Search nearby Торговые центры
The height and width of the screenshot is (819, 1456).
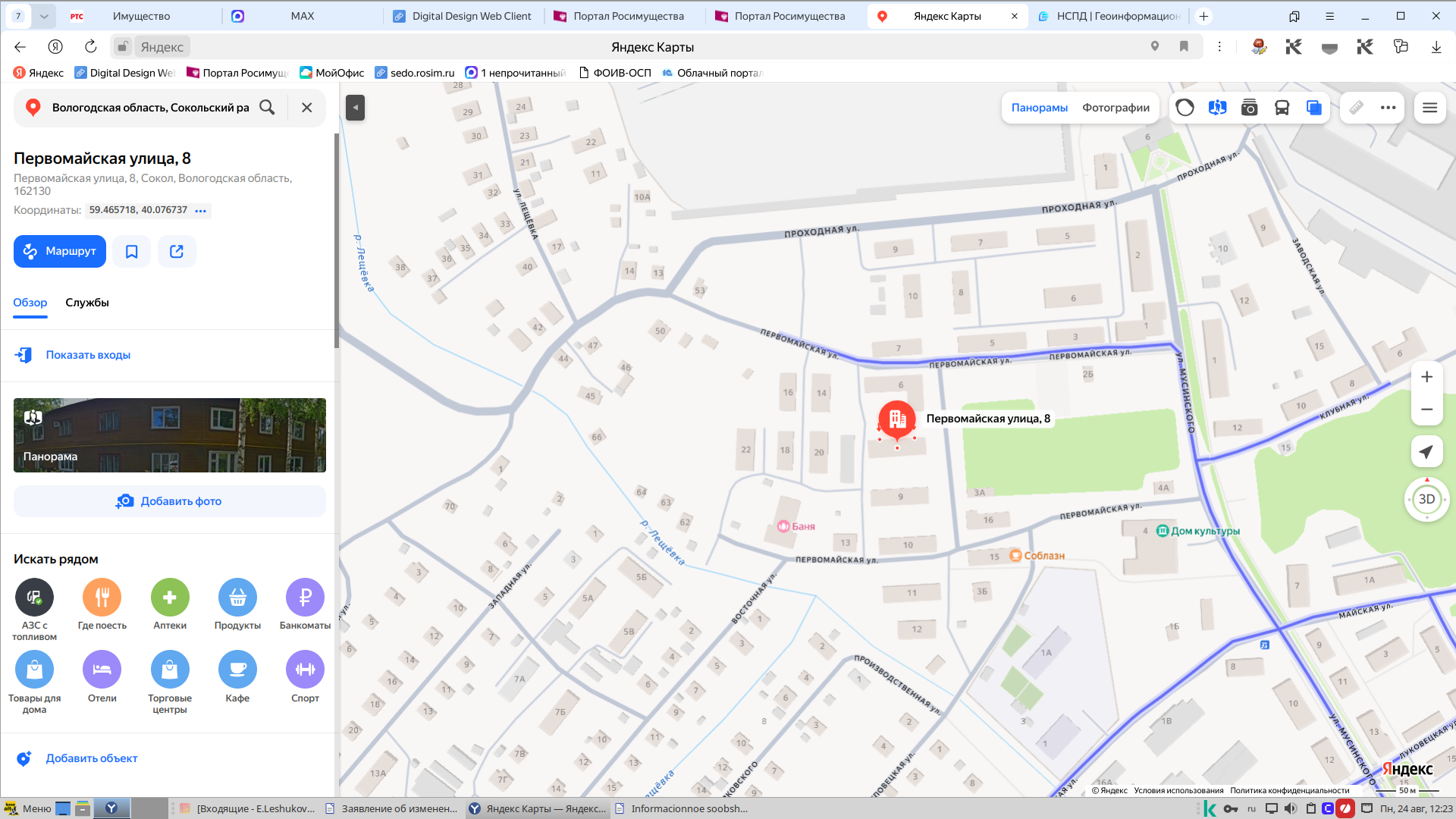170,682
